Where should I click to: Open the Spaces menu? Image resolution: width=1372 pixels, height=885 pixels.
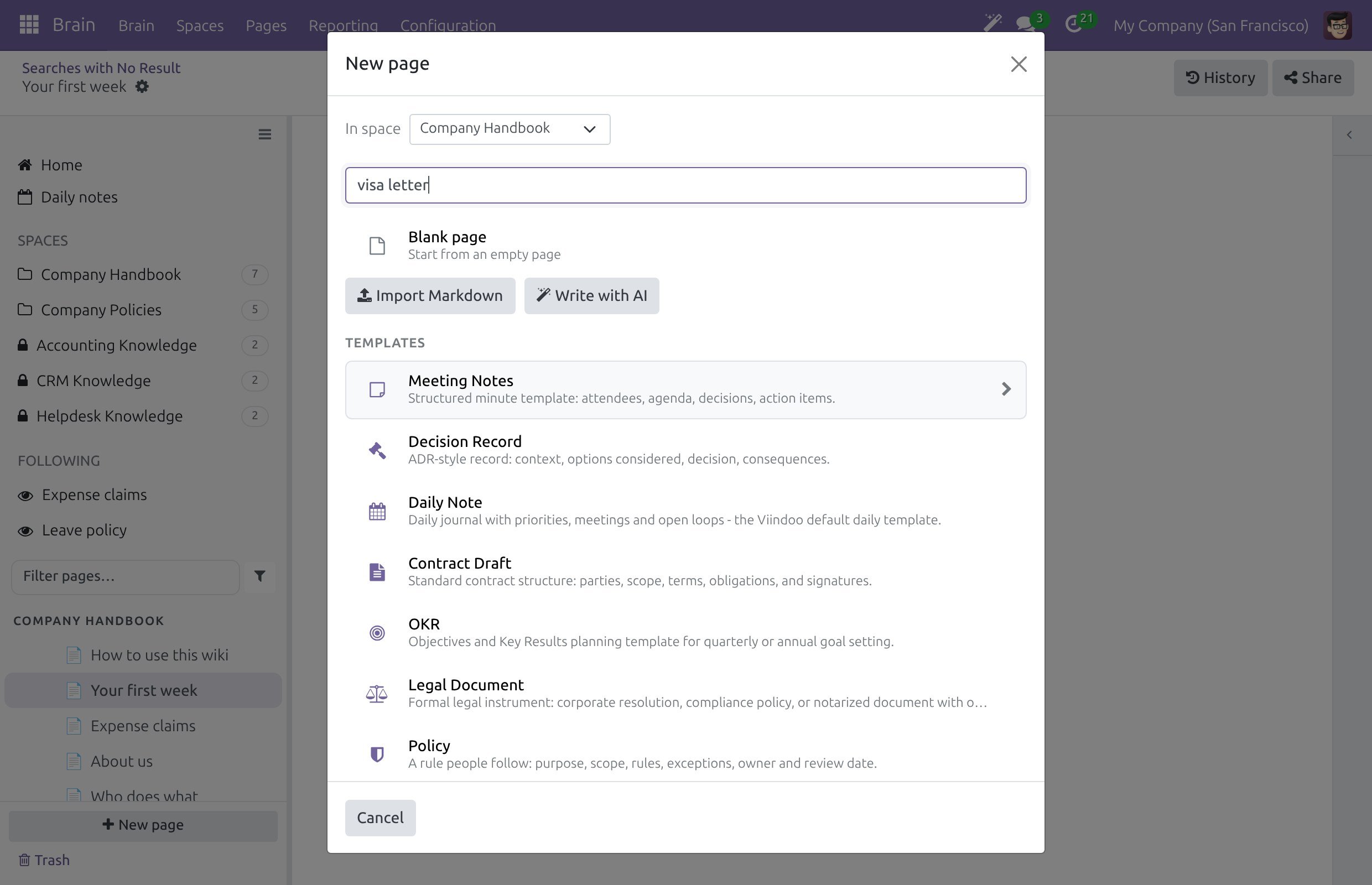pyautogui.click(x=200, y=25)
